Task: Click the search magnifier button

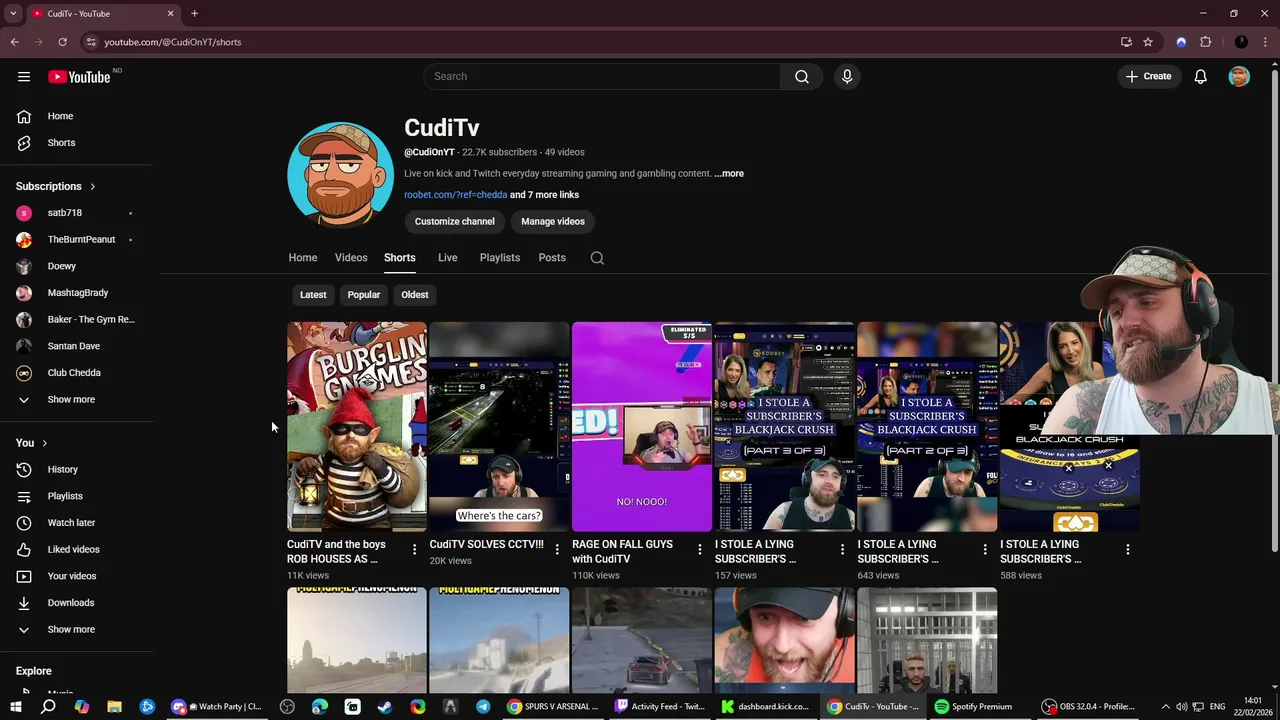Action: click(802, 76)
